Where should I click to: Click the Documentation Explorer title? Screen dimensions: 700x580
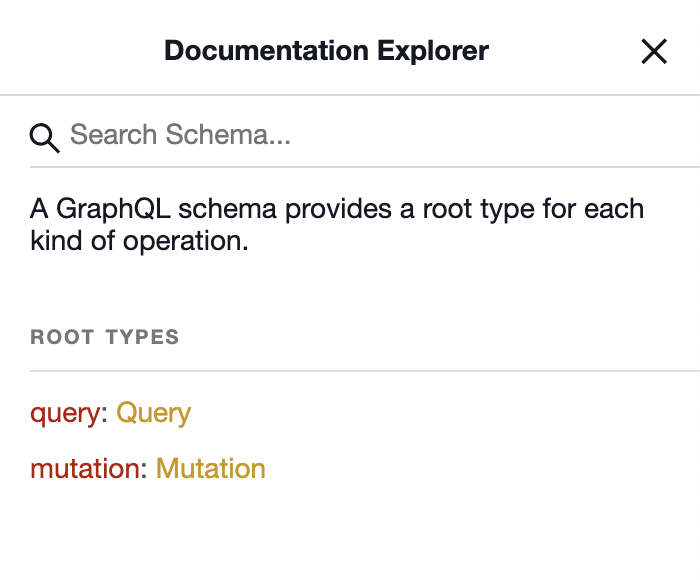(326, 50)
